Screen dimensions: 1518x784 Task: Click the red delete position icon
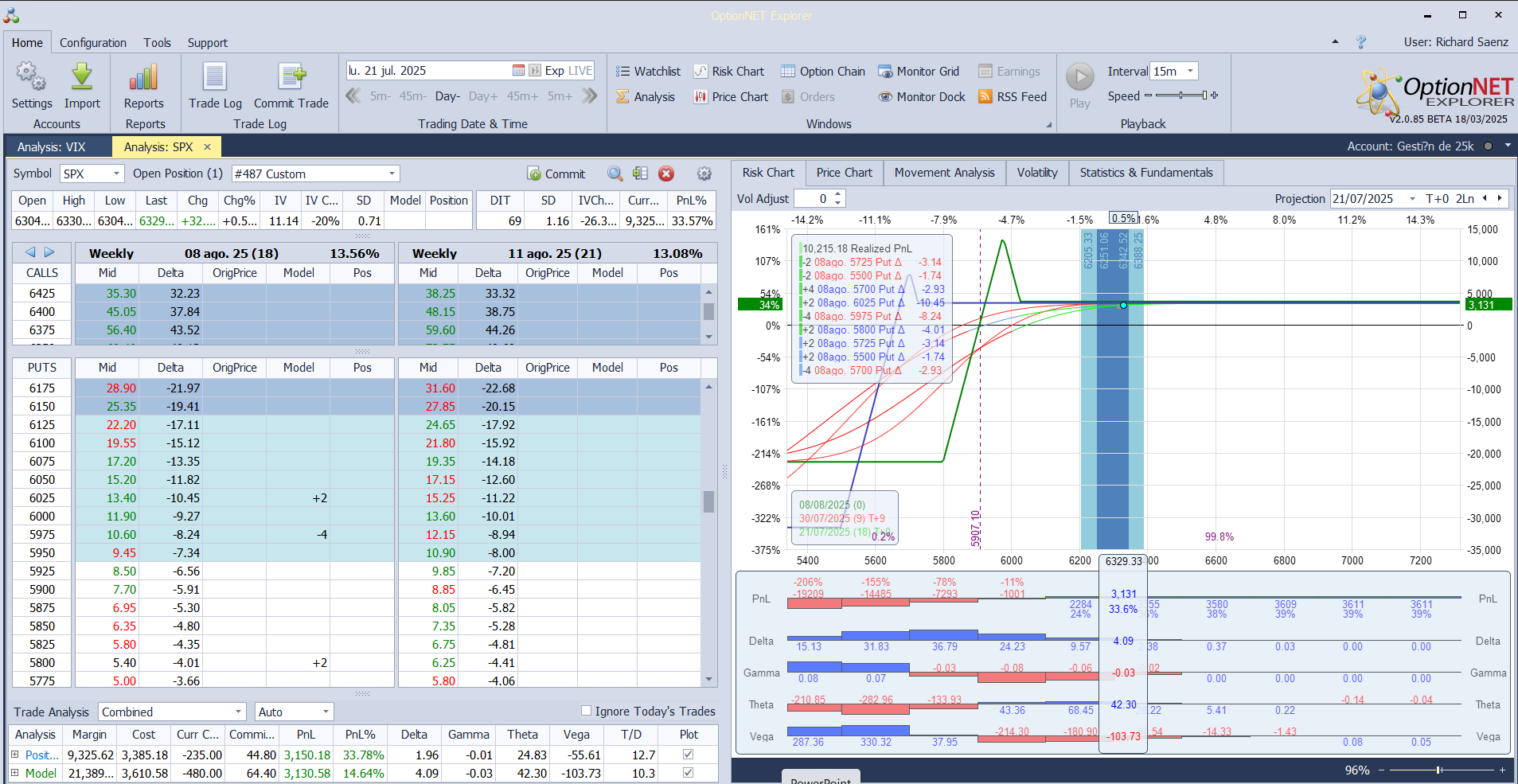point(666,174)
